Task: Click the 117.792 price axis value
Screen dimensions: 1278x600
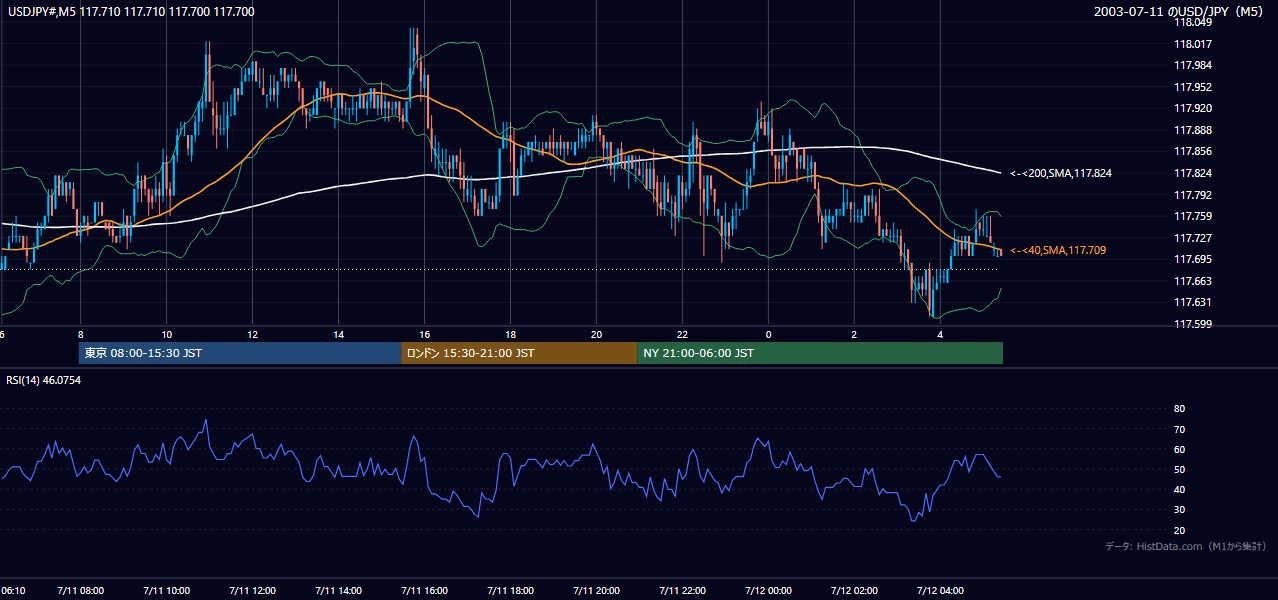Action: [x=1193, y=195]
